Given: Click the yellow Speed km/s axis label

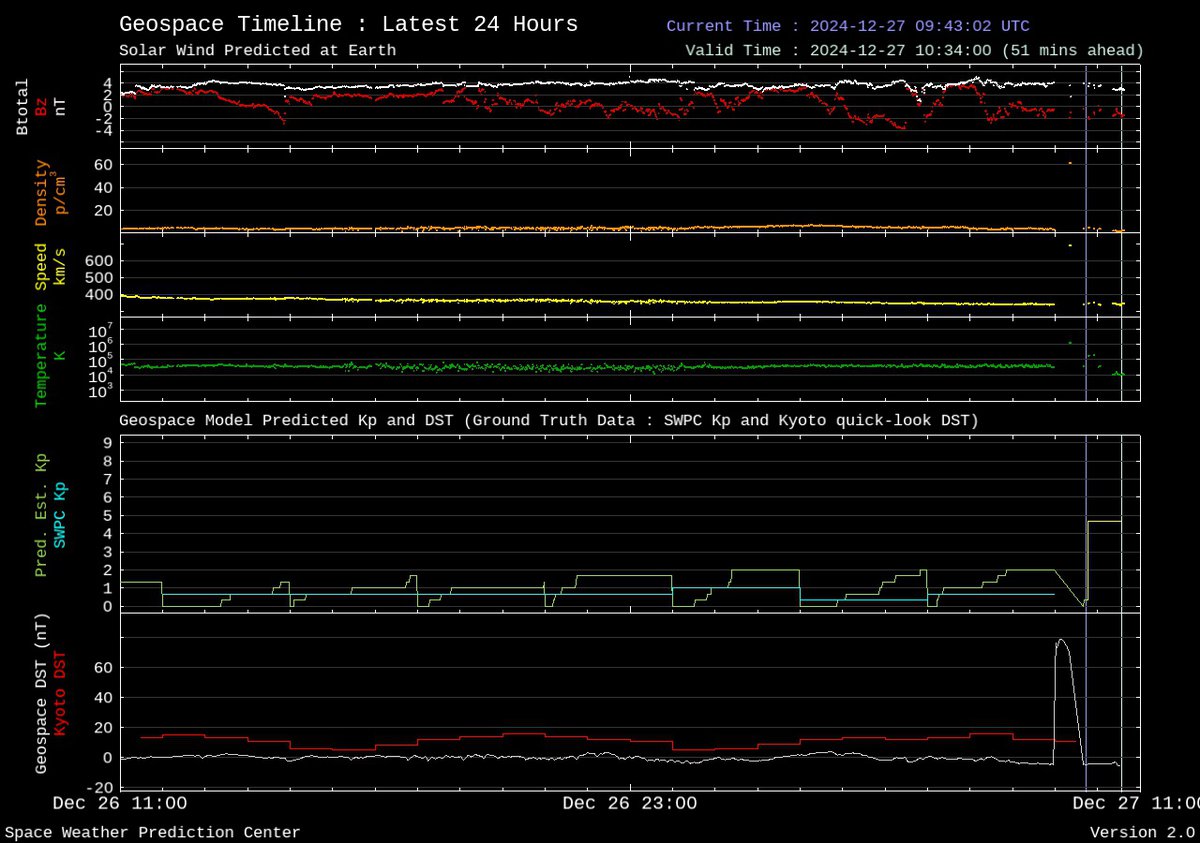Looking at the screenshot, I should pyautogui.click(x=41, y=266).
